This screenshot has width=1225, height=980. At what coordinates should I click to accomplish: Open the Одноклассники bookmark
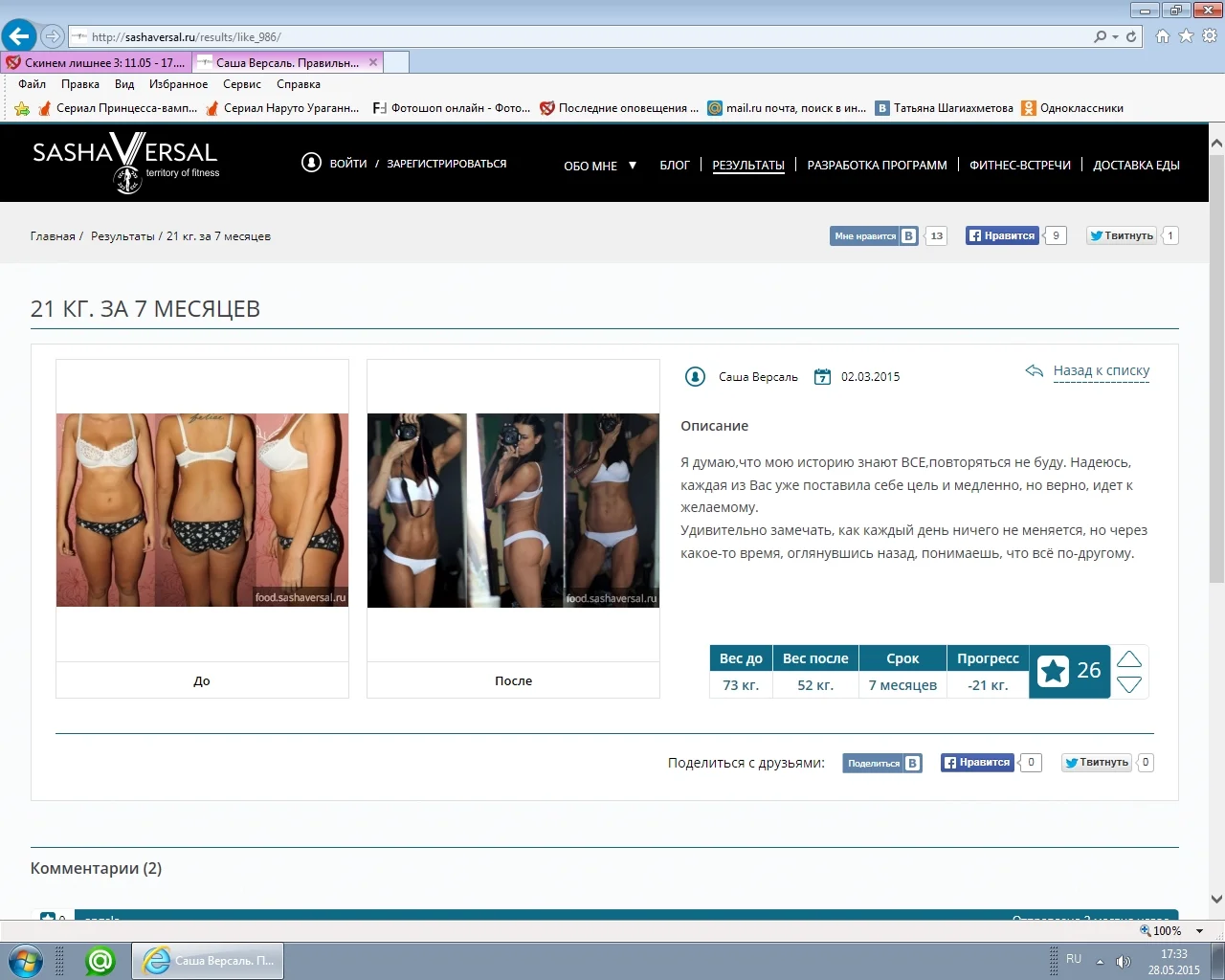[1073, 108]
